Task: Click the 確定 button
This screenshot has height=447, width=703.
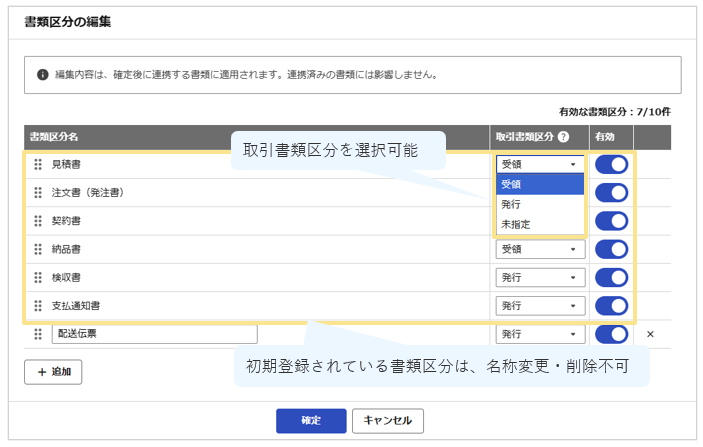Action: coord(311,421)
